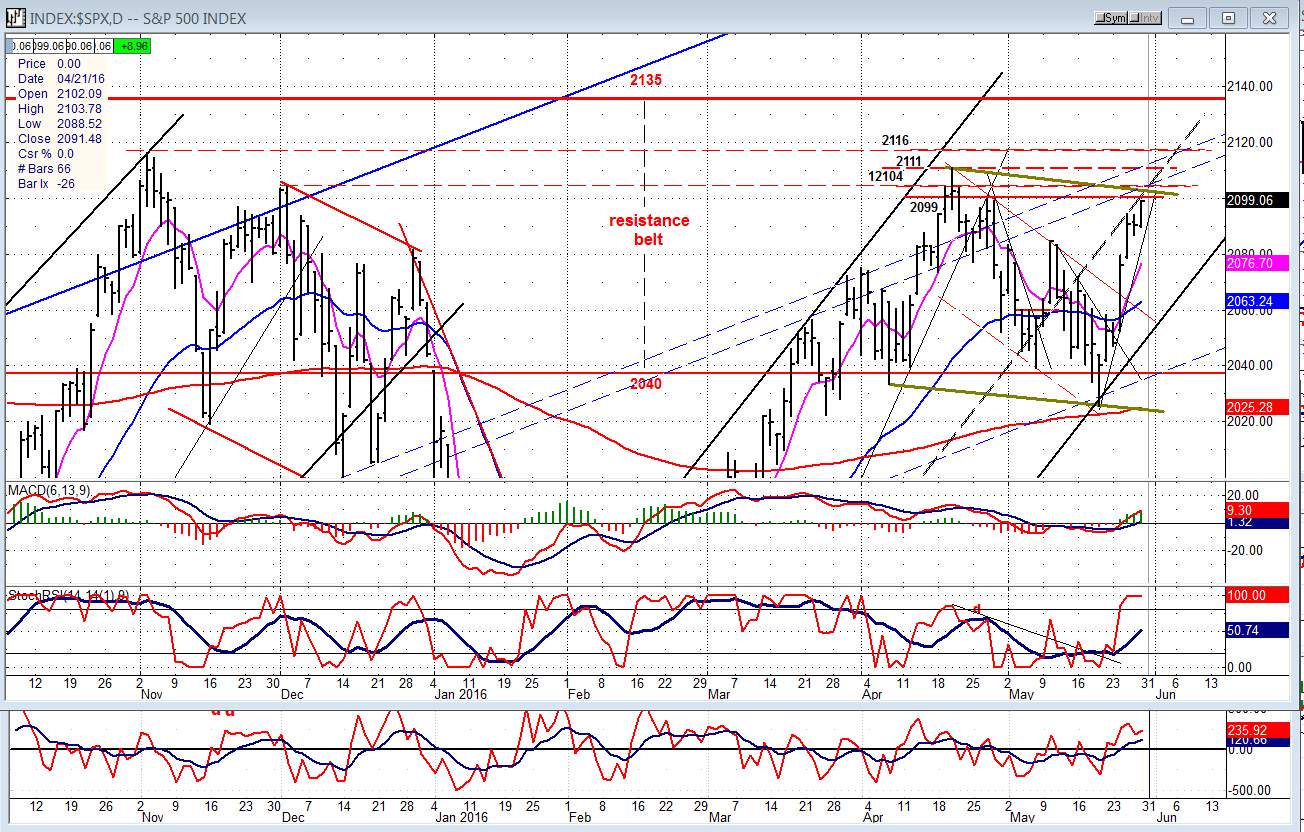Click the 2116 price annotation

tap(896, 140)
